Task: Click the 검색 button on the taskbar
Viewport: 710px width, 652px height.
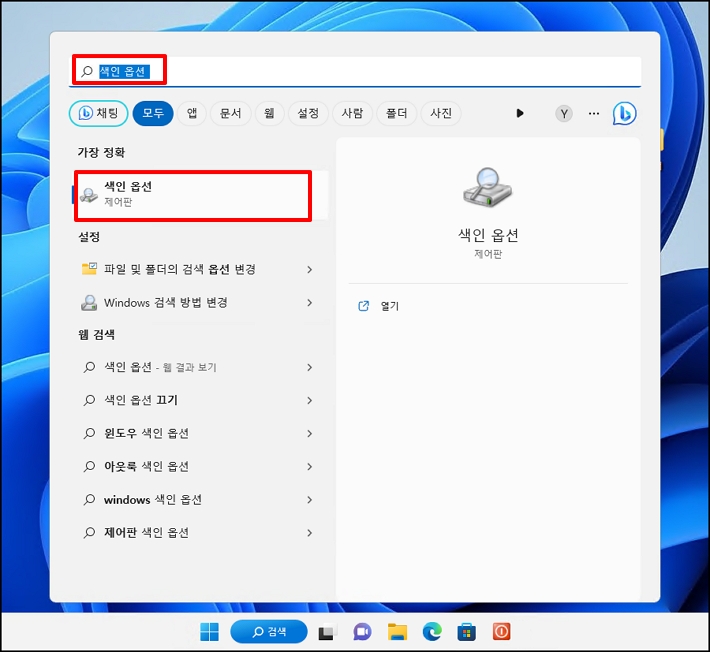Action: pos(269,632)
